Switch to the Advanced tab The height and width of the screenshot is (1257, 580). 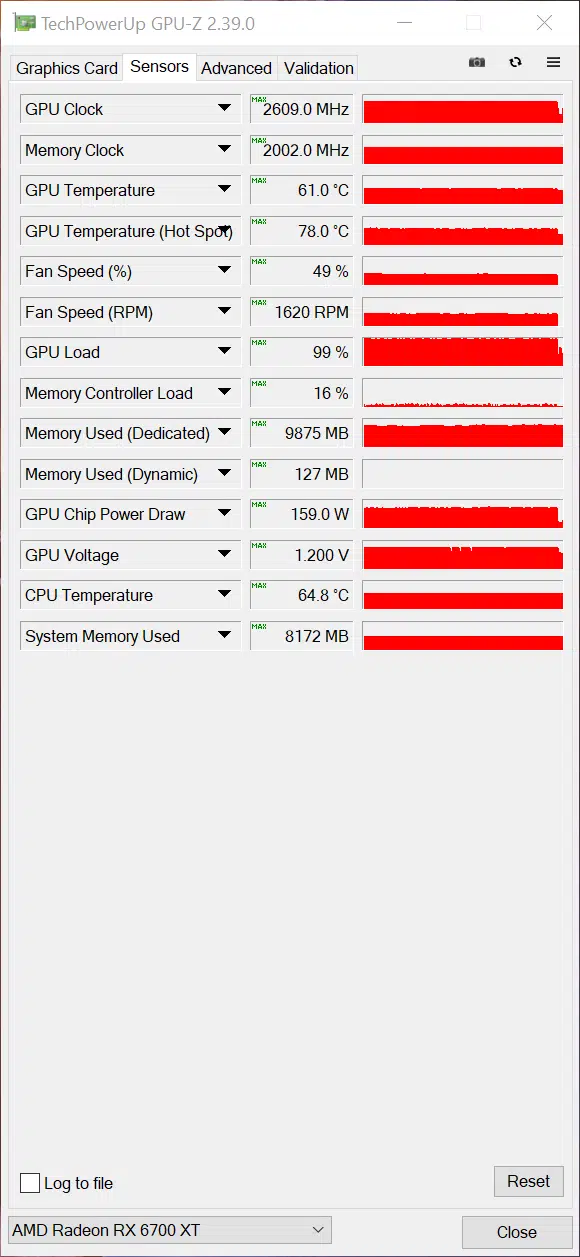pos(236,68)
